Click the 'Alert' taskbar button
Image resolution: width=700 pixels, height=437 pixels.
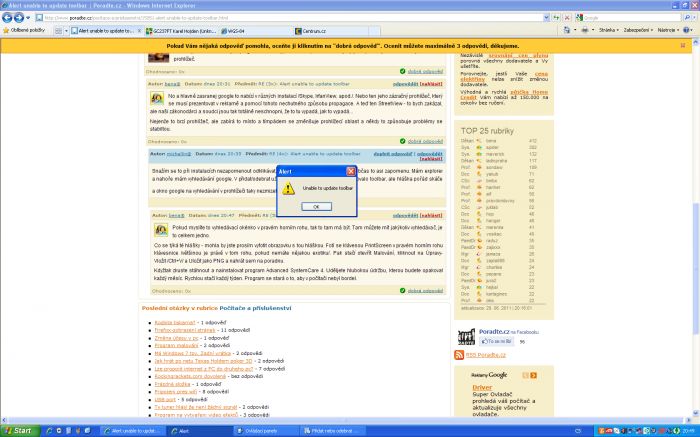200,431
